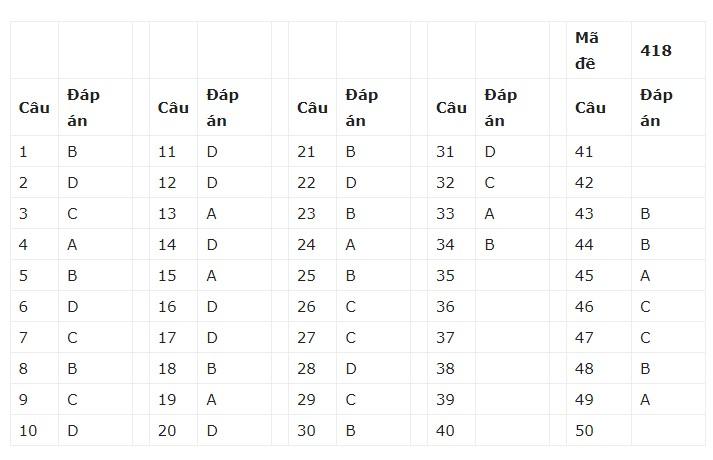Image resolution: width=713 pixels, height=460 pixels.
Task: Select question number 1 cell
Action: click(x=24, y=152)
